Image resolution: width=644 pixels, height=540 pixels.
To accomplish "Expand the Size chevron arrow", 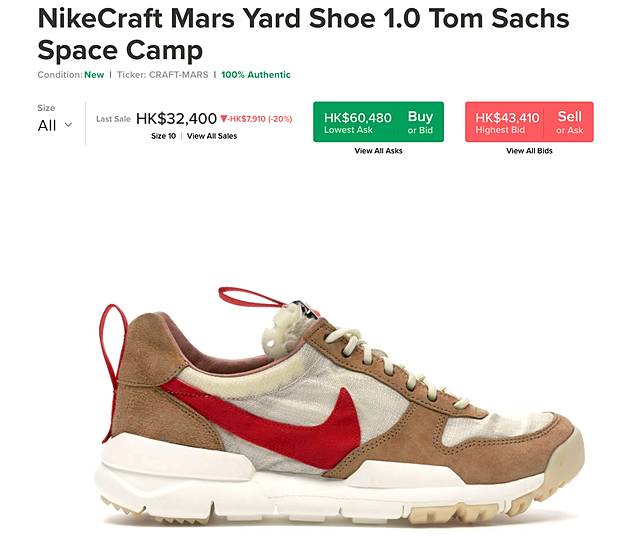I will point(69,125).
